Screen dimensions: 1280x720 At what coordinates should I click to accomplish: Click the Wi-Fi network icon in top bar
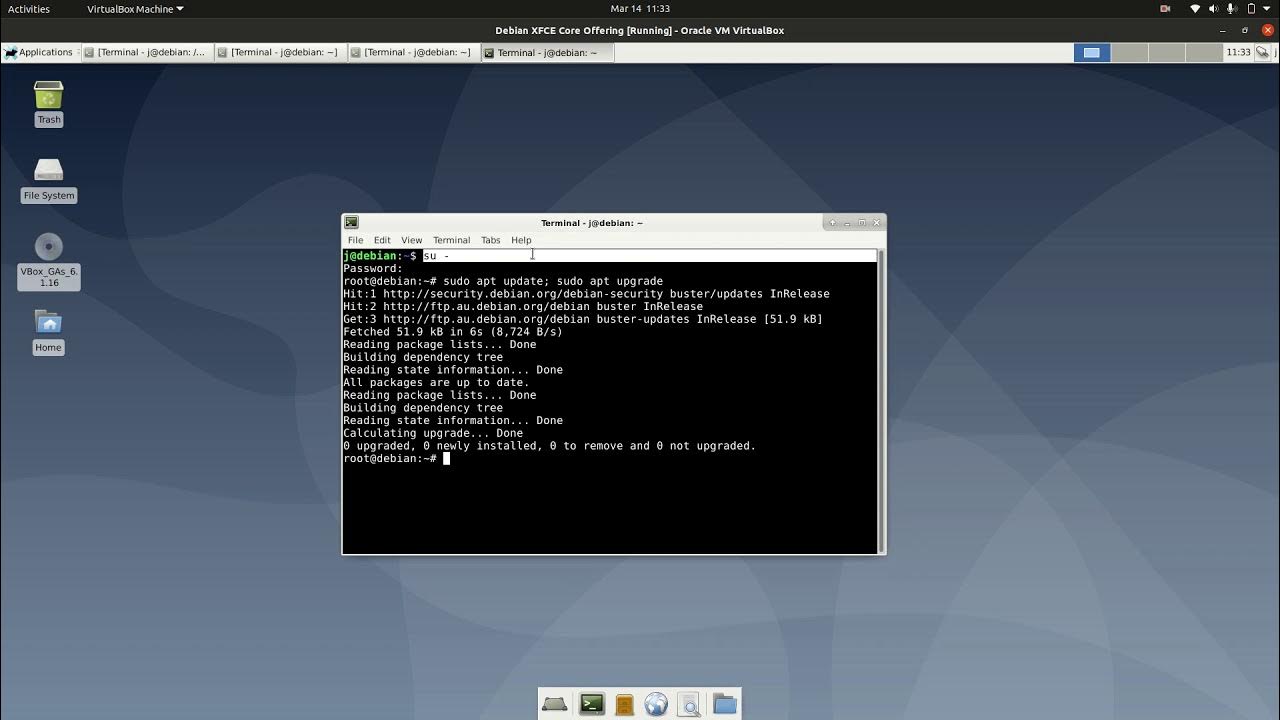coord(1195,8)
